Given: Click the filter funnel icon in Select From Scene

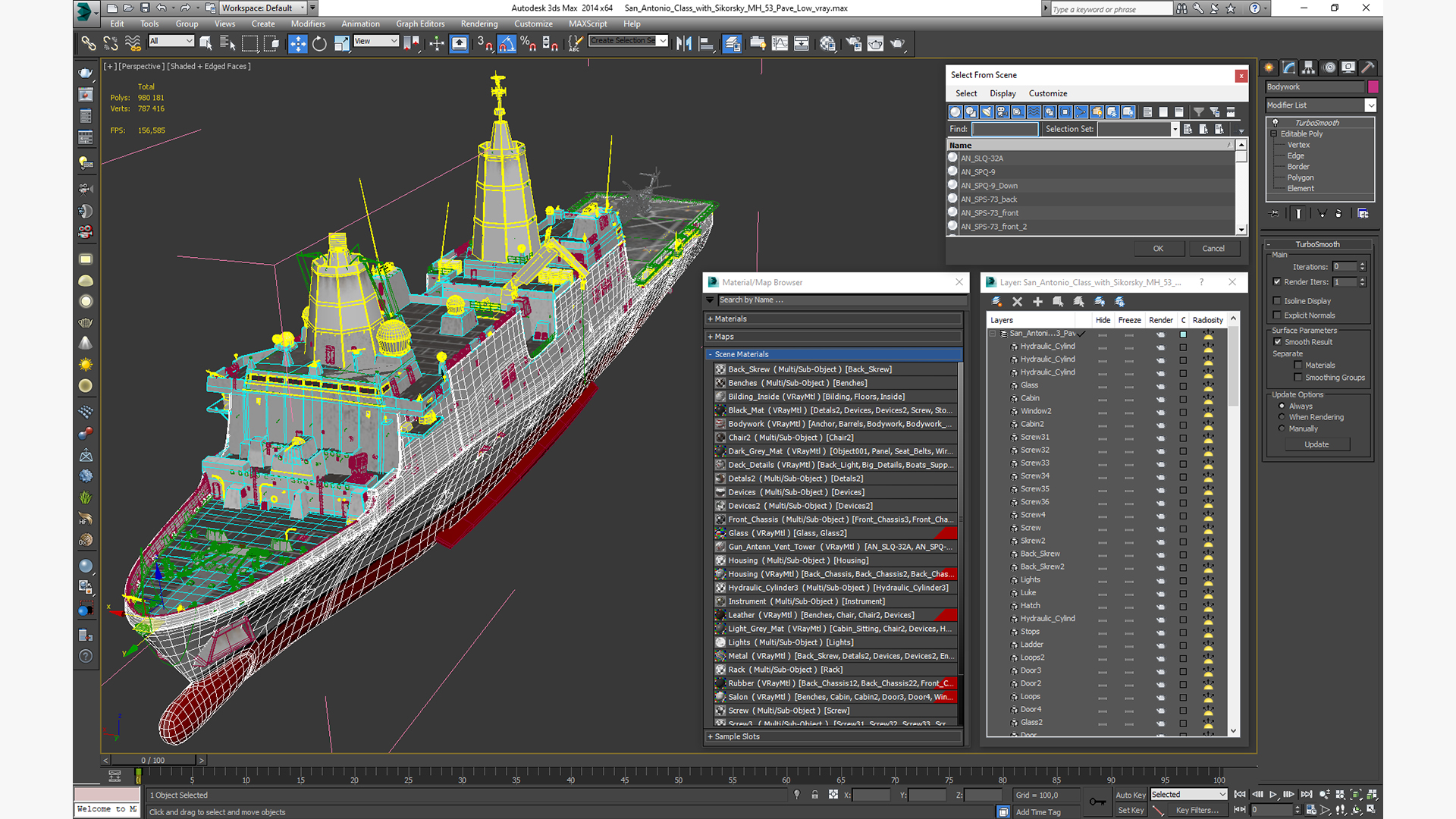Looking at the screenshot, I should click(1199, 112).
